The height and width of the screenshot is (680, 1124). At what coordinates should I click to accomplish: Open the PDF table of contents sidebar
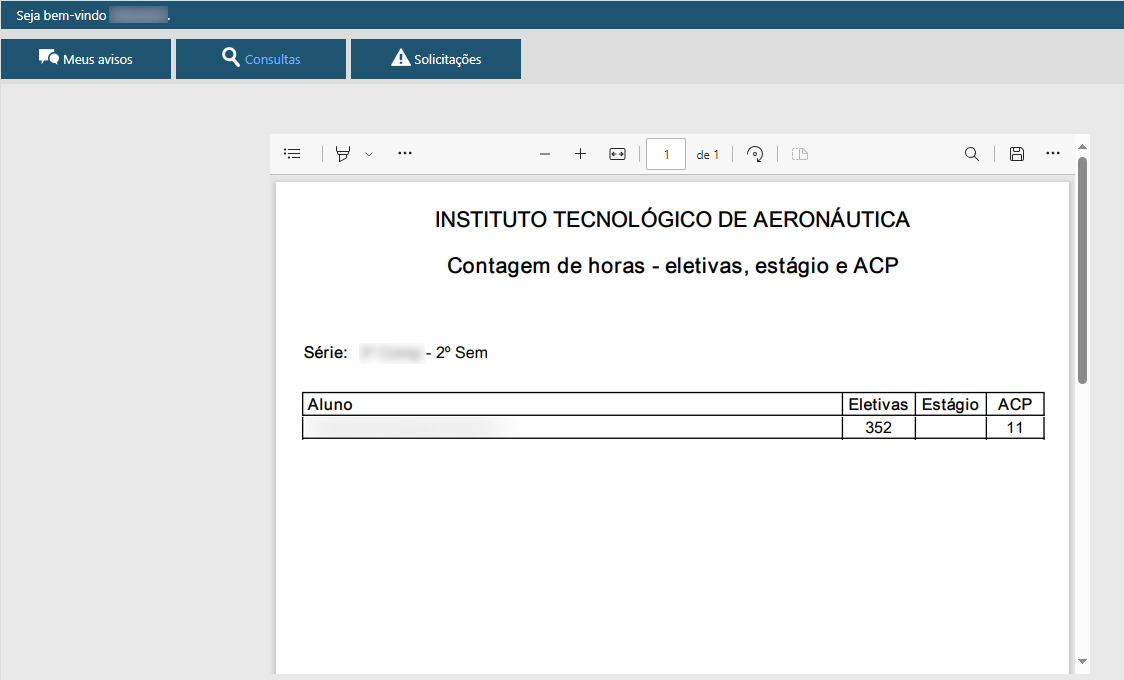292,153
